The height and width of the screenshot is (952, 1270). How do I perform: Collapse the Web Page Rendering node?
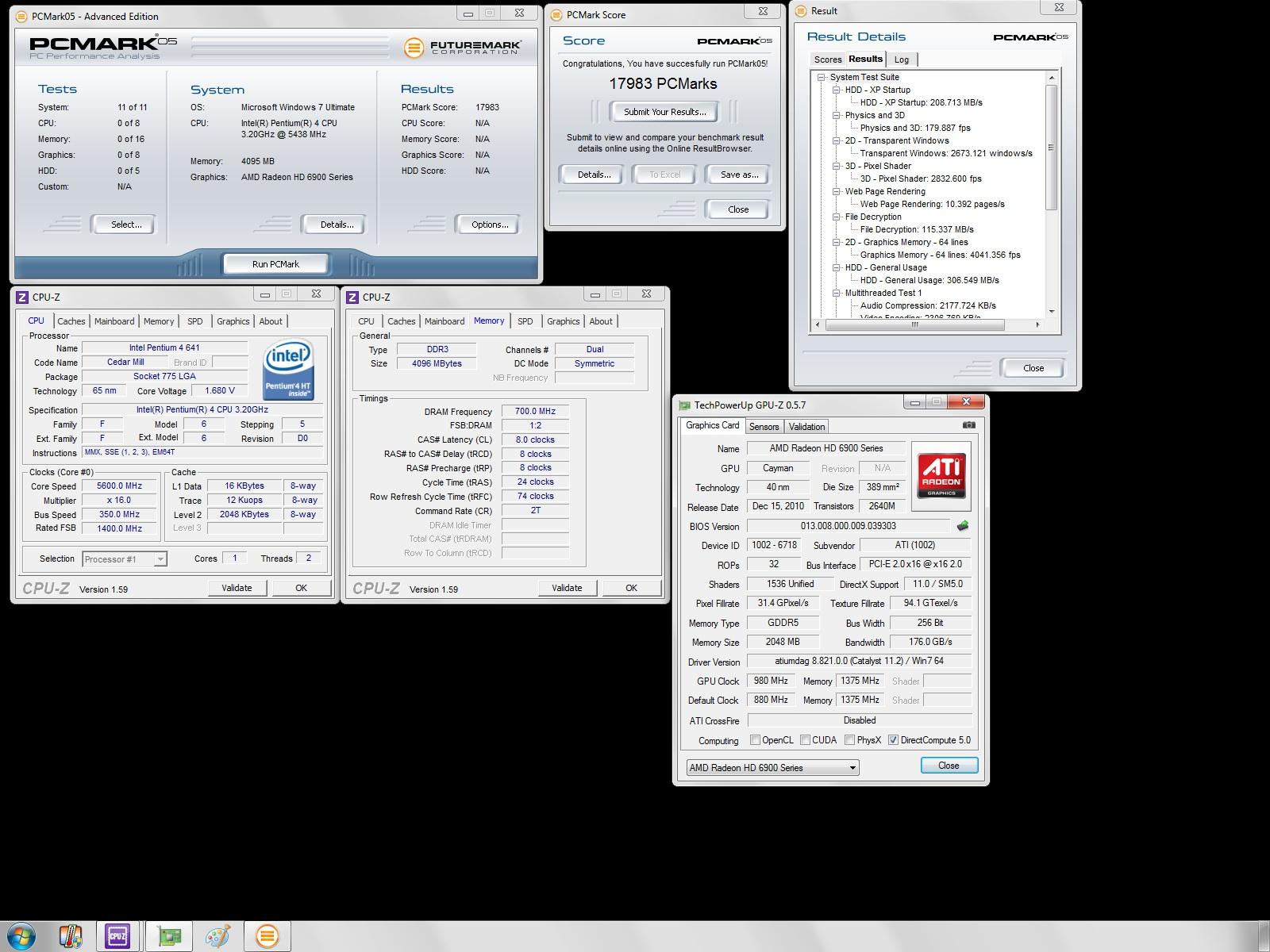click(837, 191)
